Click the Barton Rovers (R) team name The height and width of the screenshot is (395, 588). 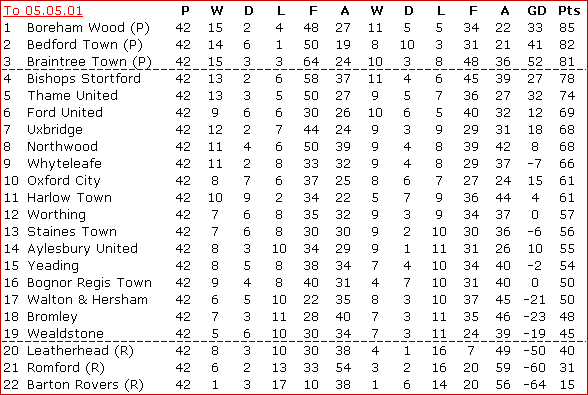point(85,385)
